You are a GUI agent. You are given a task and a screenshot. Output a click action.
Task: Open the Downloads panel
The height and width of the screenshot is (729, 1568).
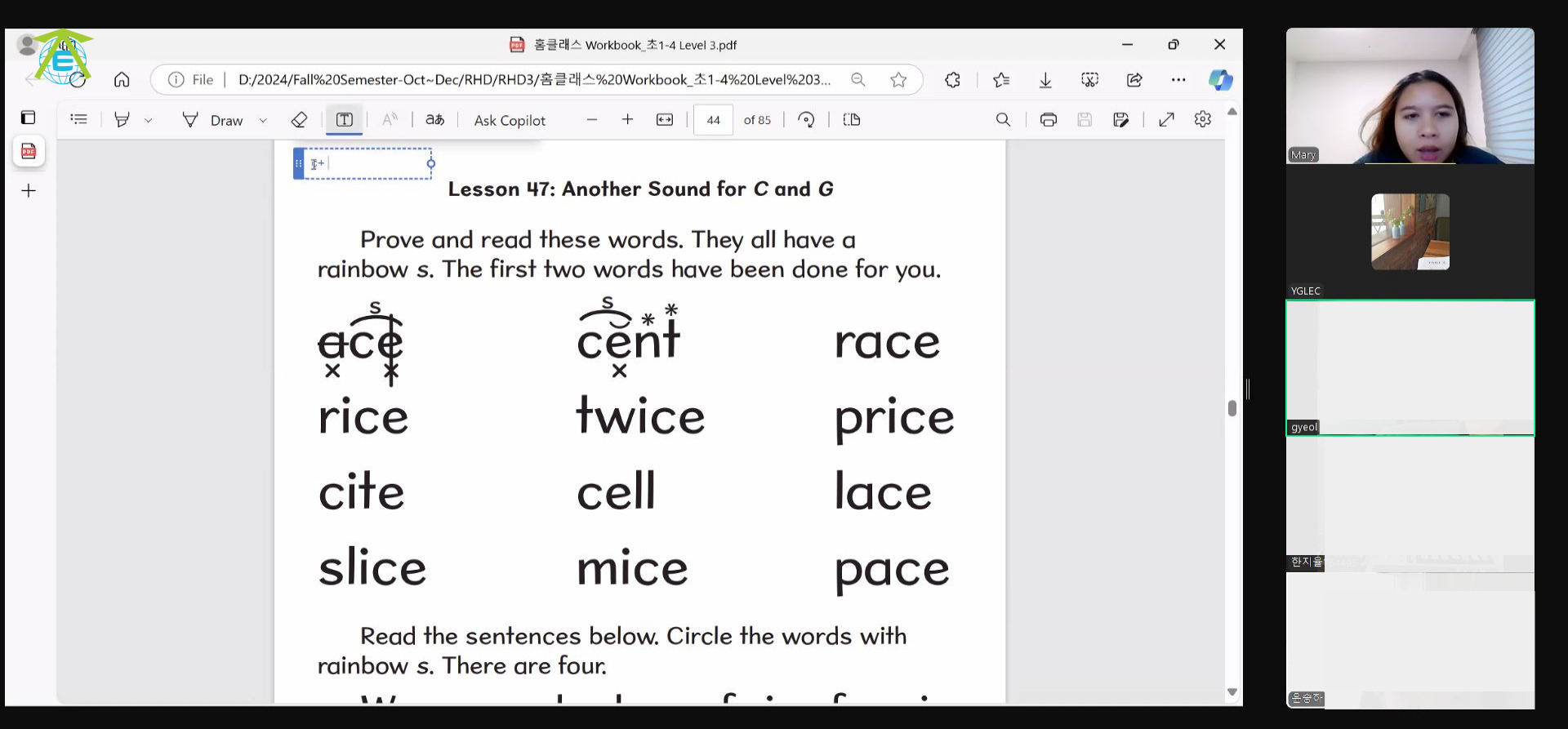point(1045,79)
